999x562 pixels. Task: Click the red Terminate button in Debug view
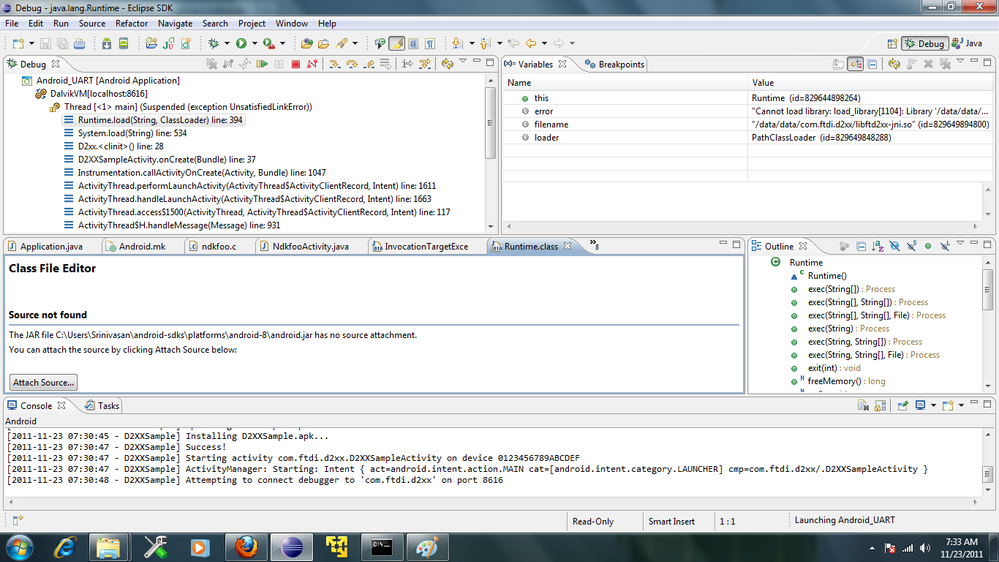296,64
